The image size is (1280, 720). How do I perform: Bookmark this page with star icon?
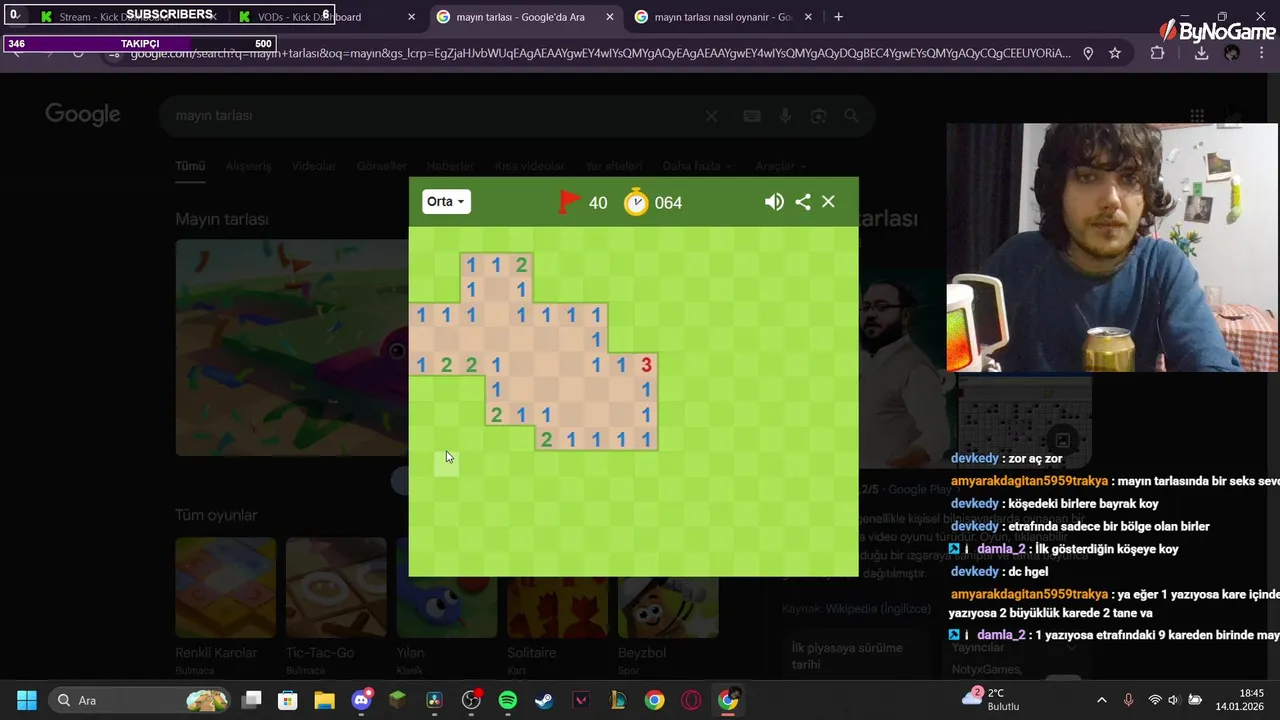(x=1115, y=53)
